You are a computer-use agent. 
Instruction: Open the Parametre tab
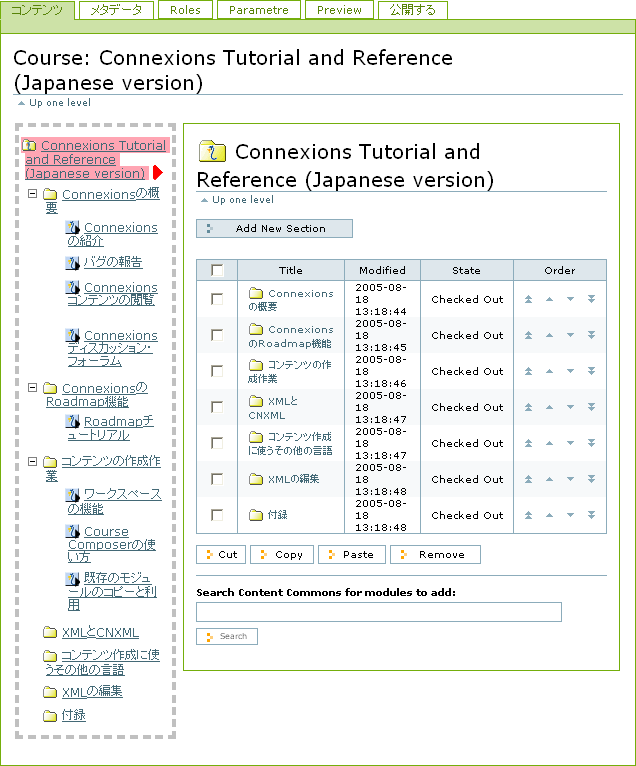[259, 10]
